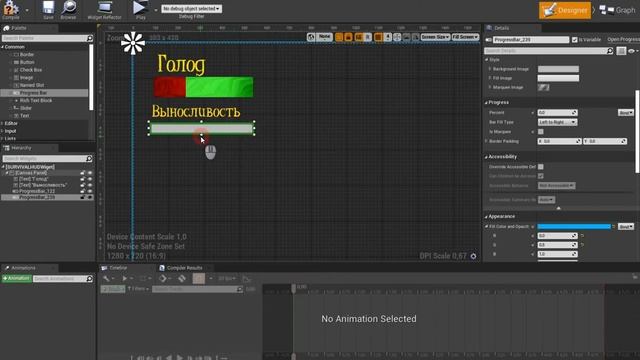Toggle visibility eye of Canvas Panel row
The image size is (640, 360).
(x=90, y=173)
